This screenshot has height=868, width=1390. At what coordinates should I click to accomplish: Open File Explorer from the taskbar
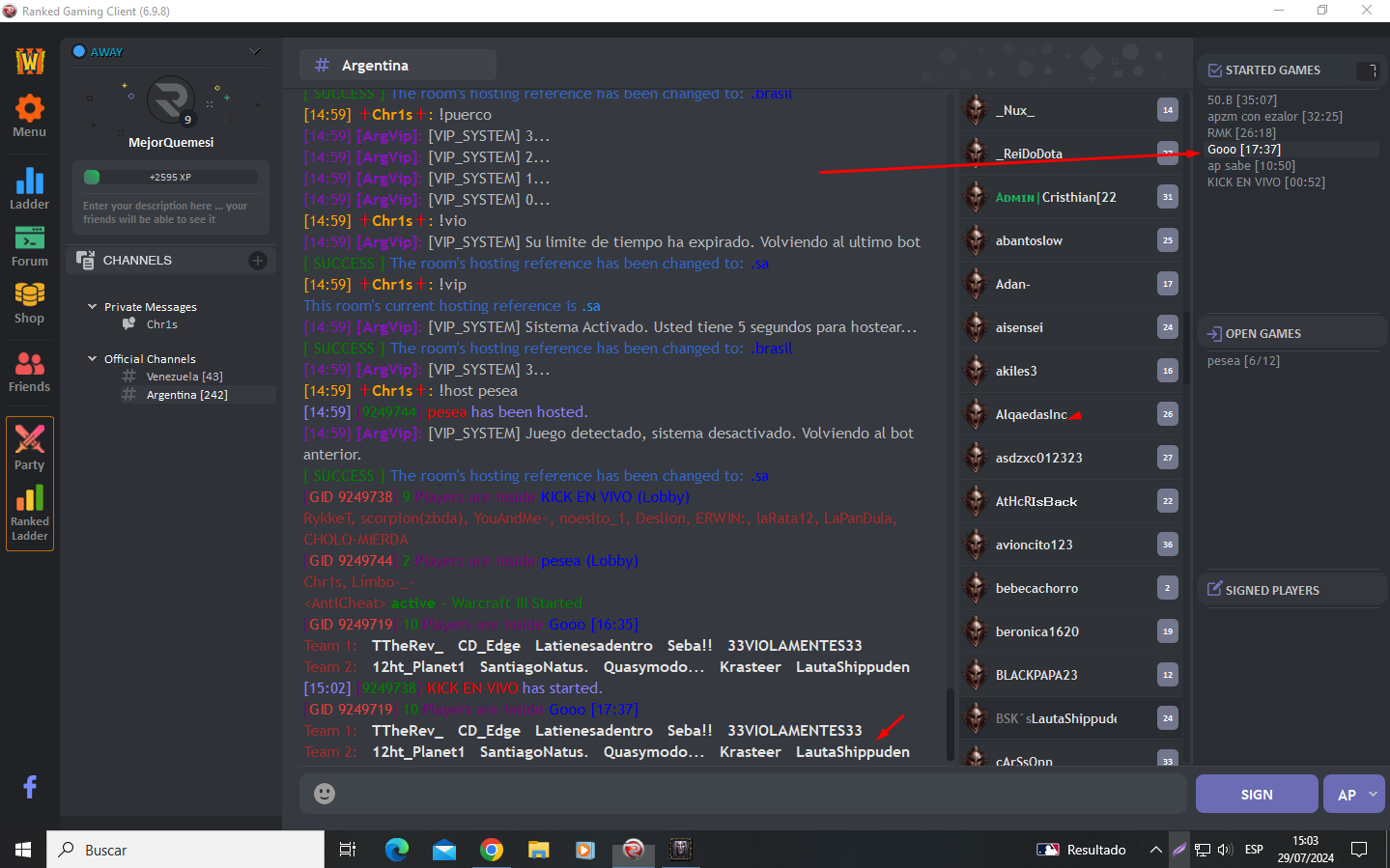point(538,850)
